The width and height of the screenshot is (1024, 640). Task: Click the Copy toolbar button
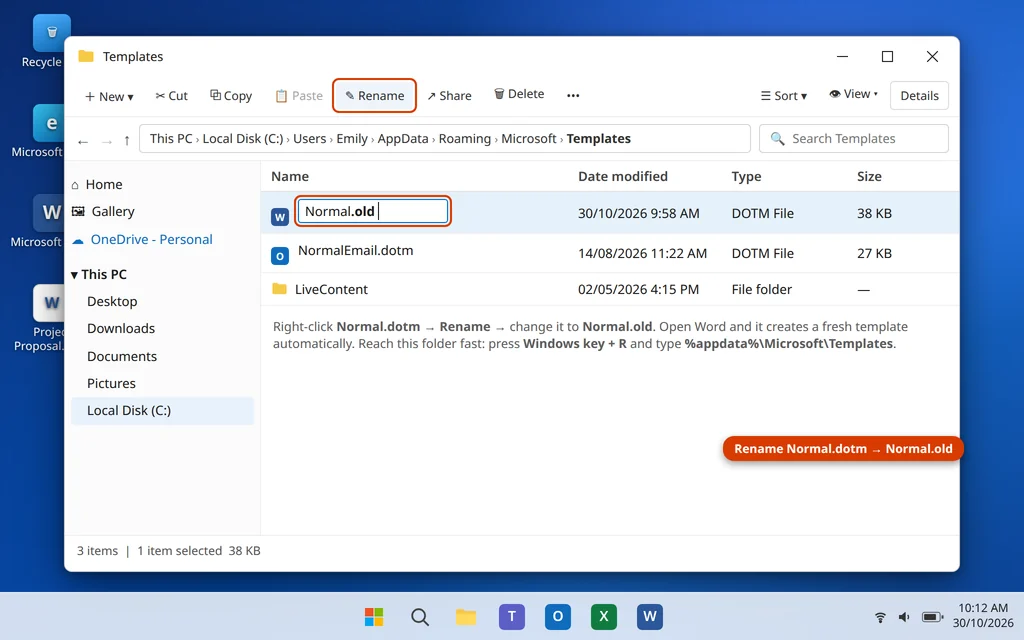coord(231,95)
